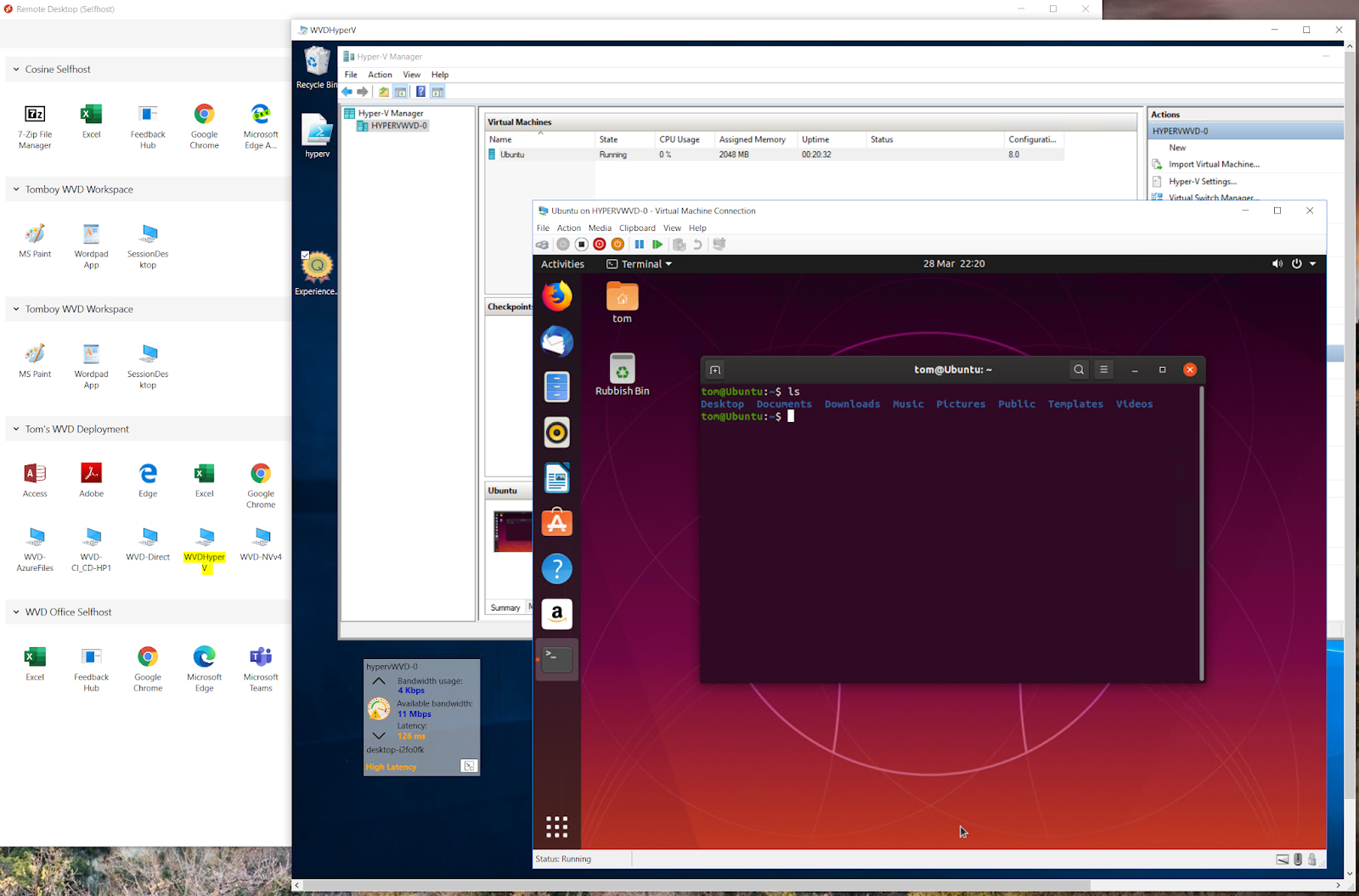Image resolution: width=1359 pixels, height=896 pixels.
Task: Open the Clipboard menu in Virtual Machine Connection
Action: coord(637,228)
